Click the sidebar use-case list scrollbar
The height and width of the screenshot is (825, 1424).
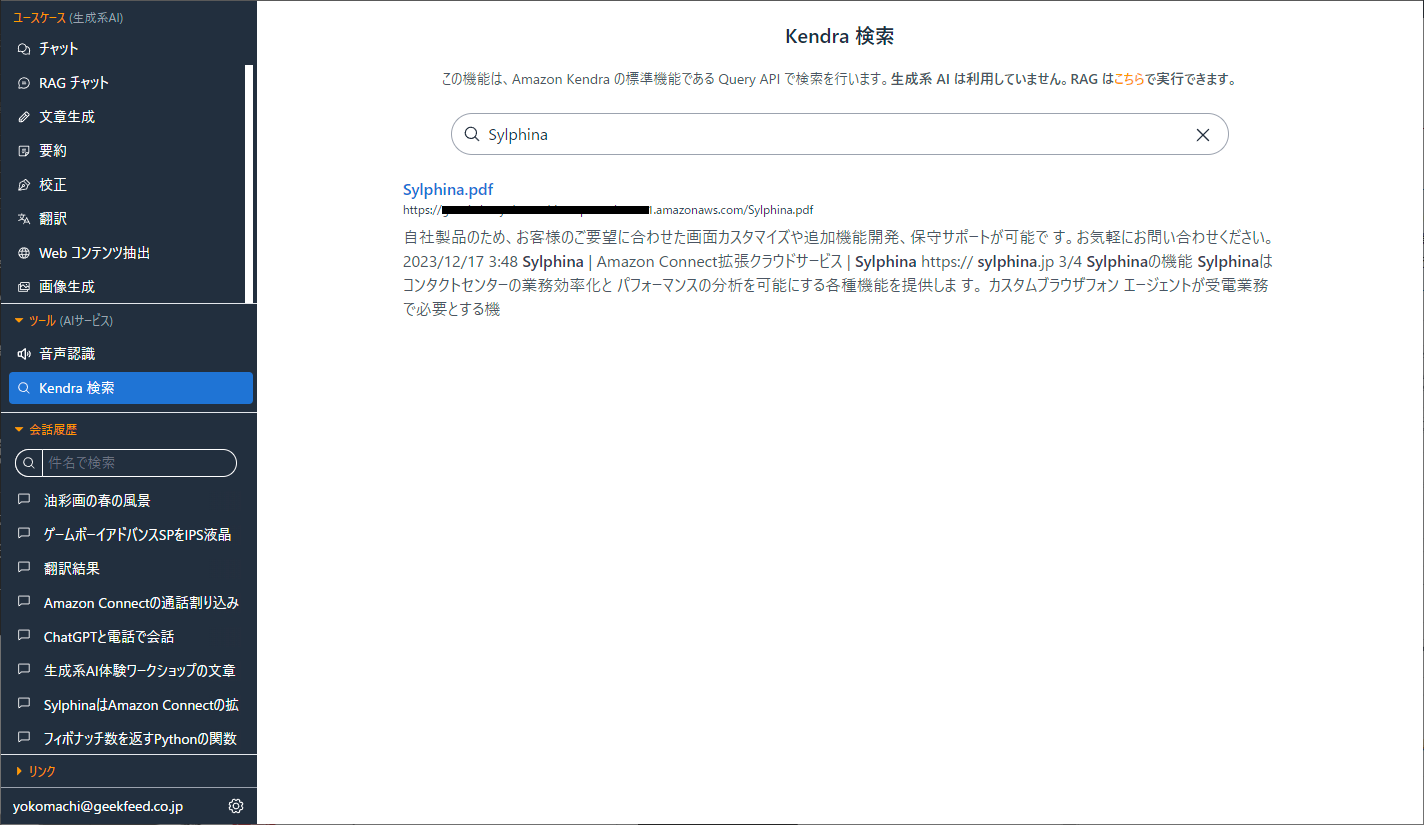pos(249,184)
